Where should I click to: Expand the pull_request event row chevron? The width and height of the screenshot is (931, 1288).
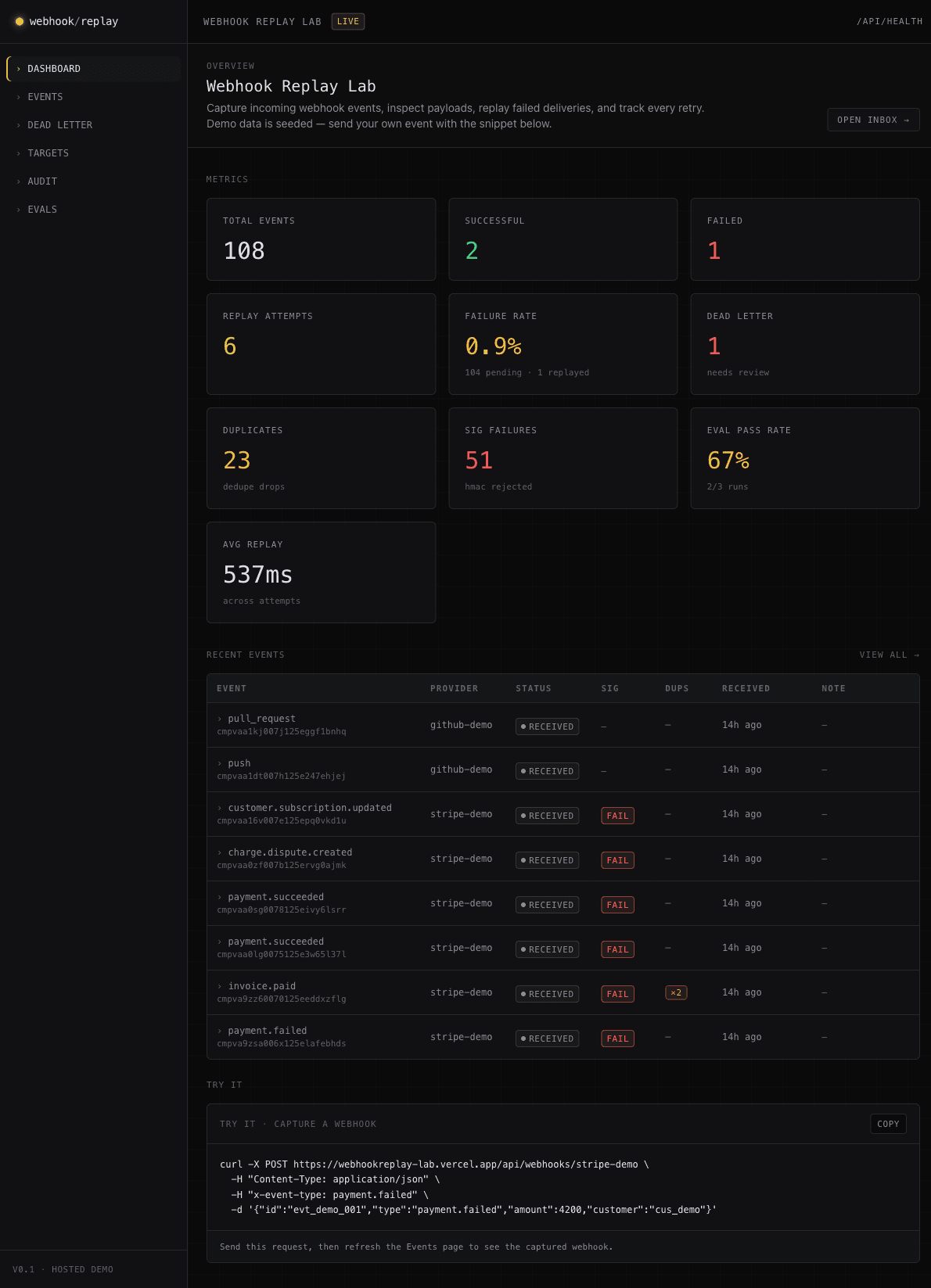coord(220,719)
